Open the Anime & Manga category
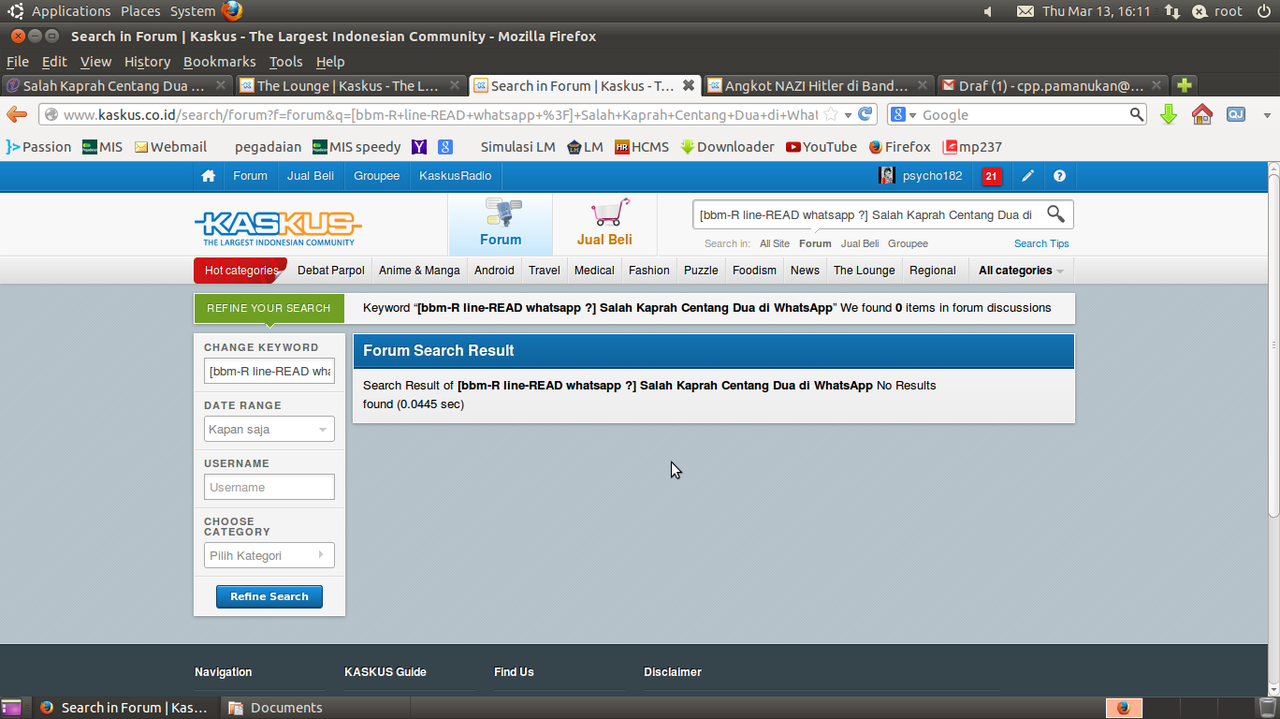1280x719 pixels. (x=419, y=270)
